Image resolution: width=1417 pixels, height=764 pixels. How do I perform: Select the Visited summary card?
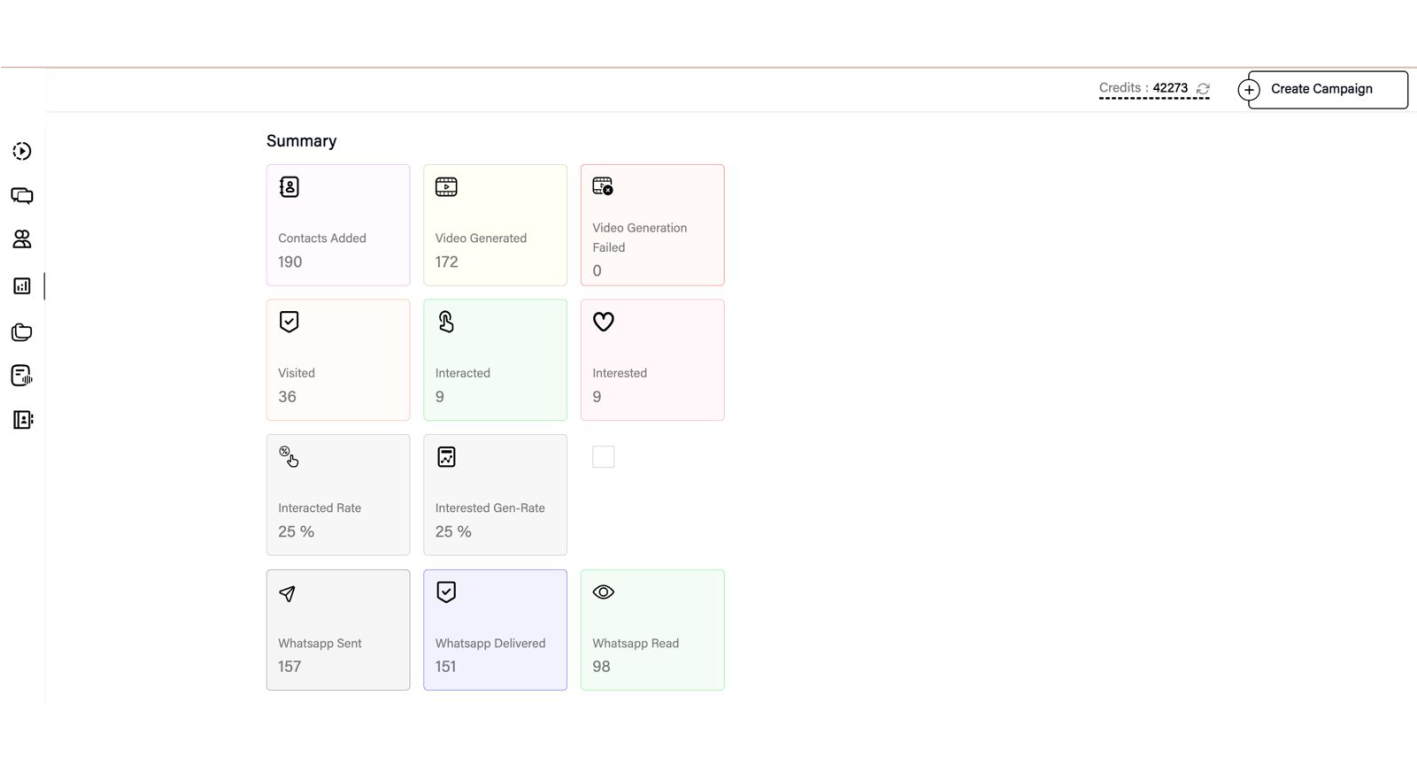pos(338,360)
